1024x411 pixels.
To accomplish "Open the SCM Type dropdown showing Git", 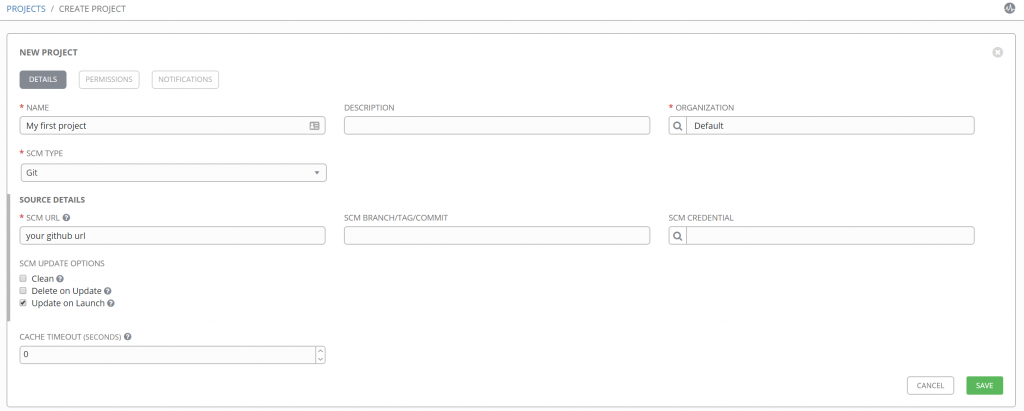I will point(173,173).
